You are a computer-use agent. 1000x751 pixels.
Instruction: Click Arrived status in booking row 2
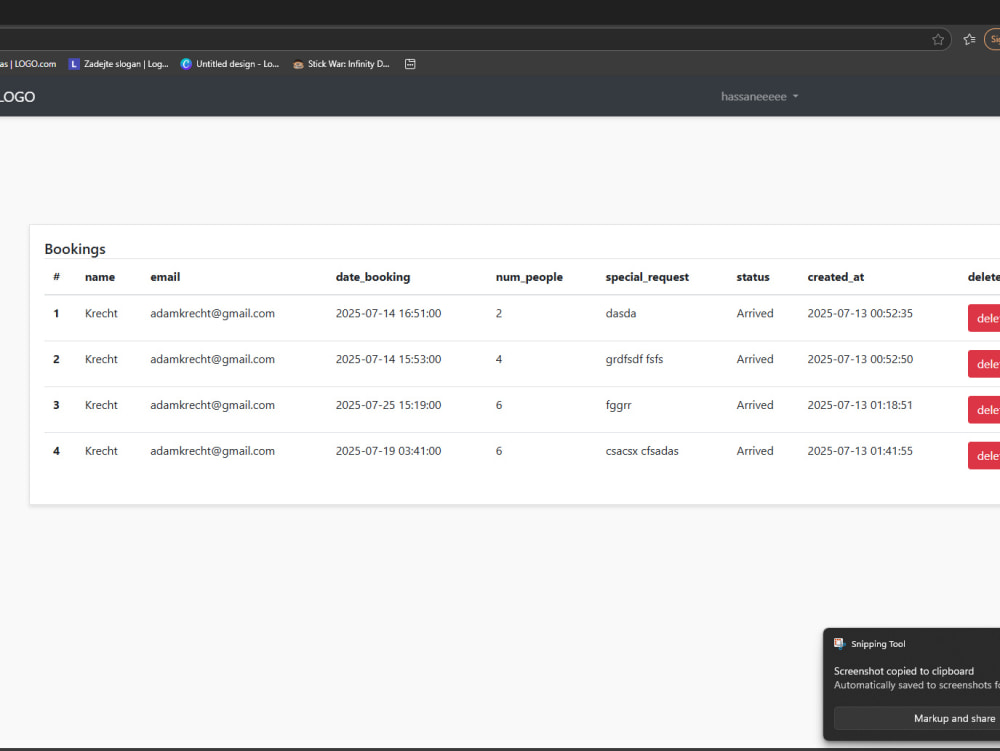click(754, 360)
